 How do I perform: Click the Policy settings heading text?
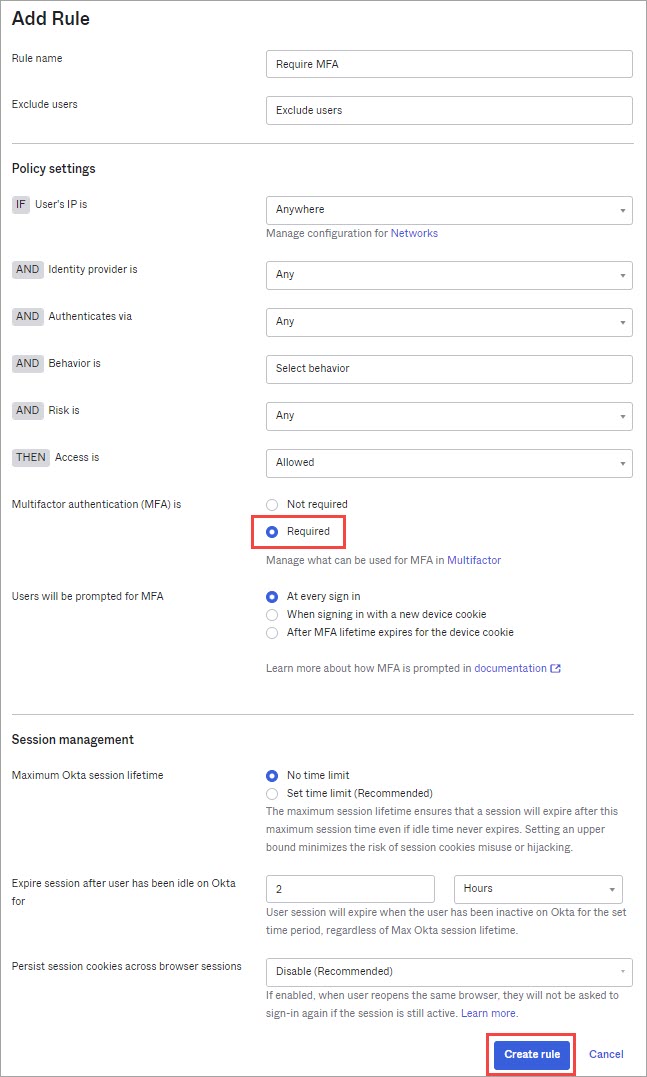coord(54,169)
